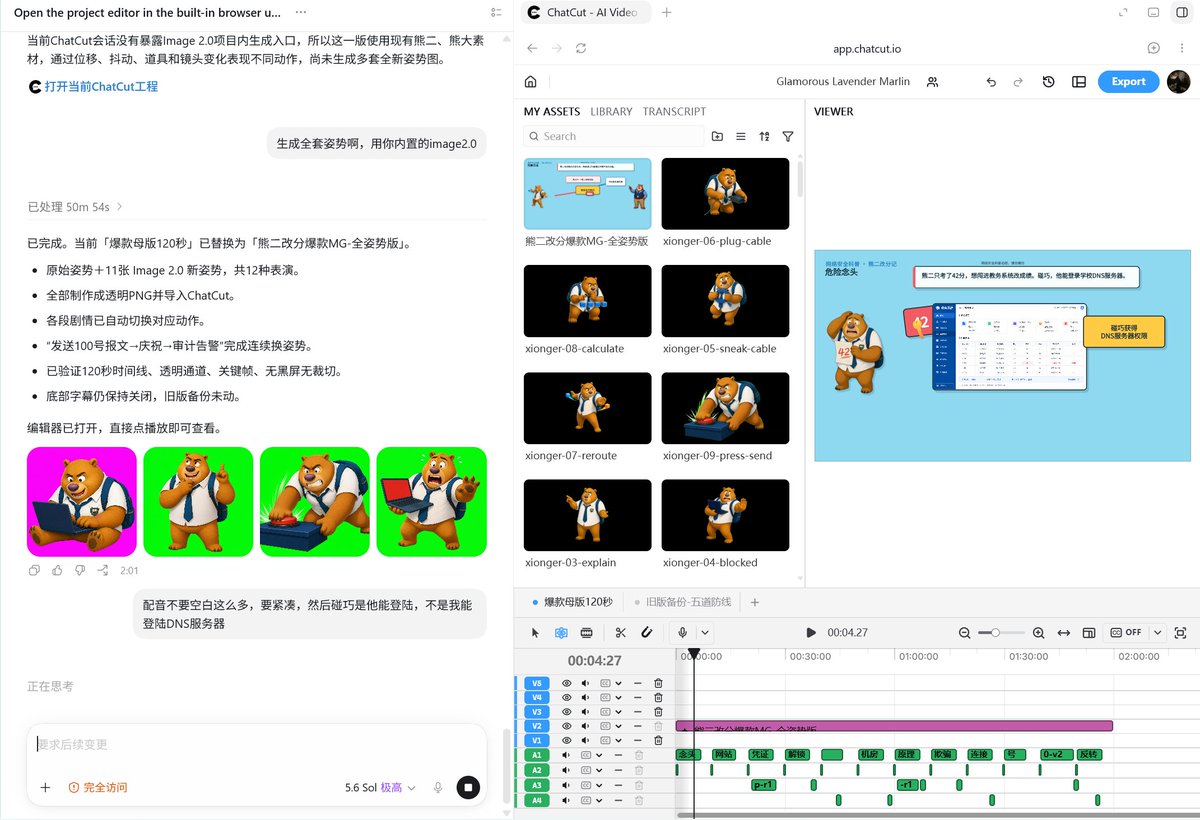Viewport: 1200px width, 820px height.
Task: Go to the ChatCut home icon
Action: [x=530, y=82]
